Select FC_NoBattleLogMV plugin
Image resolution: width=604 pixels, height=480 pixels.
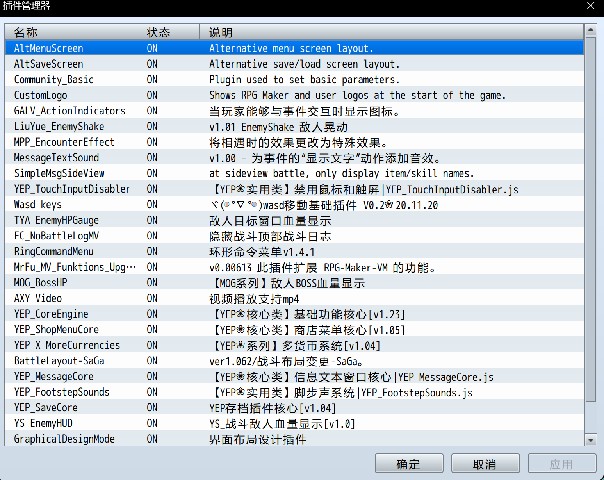point(294,236)
